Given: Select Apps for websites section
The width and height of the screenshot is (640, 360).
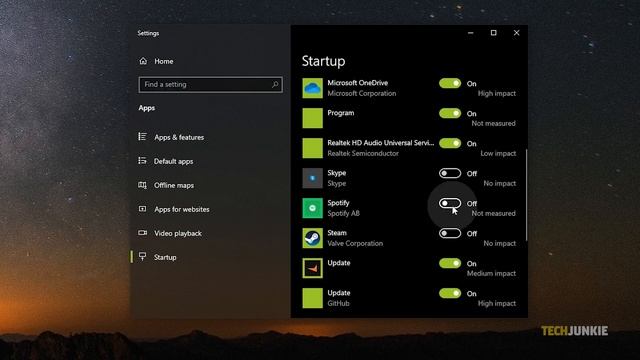Looking at the screenshot, I should [x=182, y=209].
